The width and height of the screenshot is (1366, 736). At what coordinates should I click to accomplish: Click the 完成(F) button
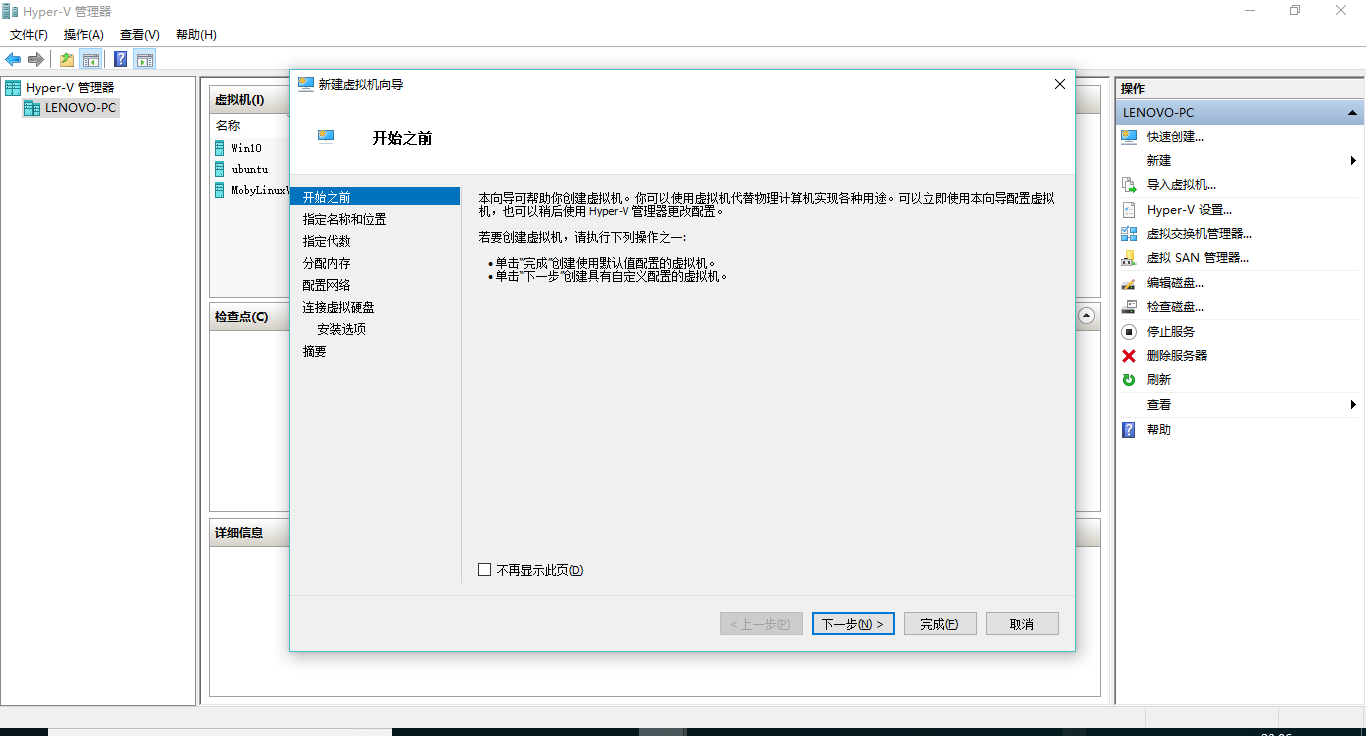coord(940,624)
